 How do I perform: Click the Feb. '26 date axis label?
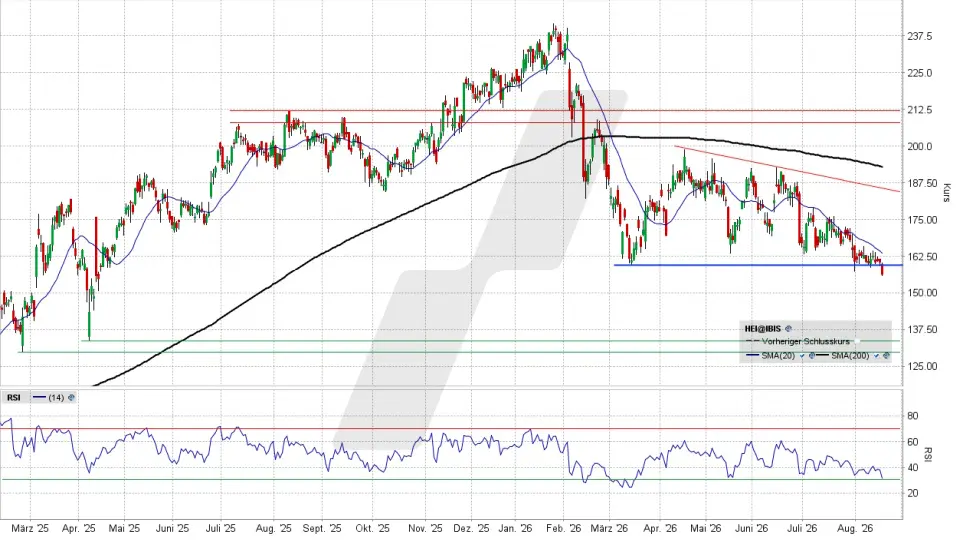point(563,528)
